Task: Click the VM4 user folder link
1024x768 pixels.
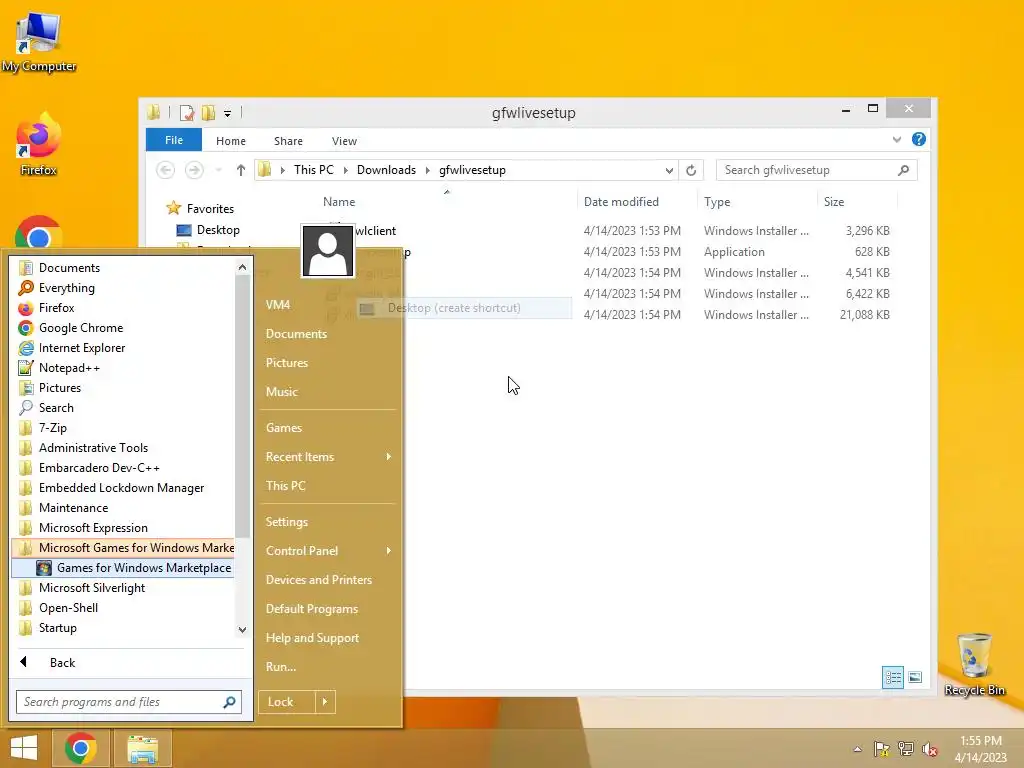Action: (x=328, y=305)
